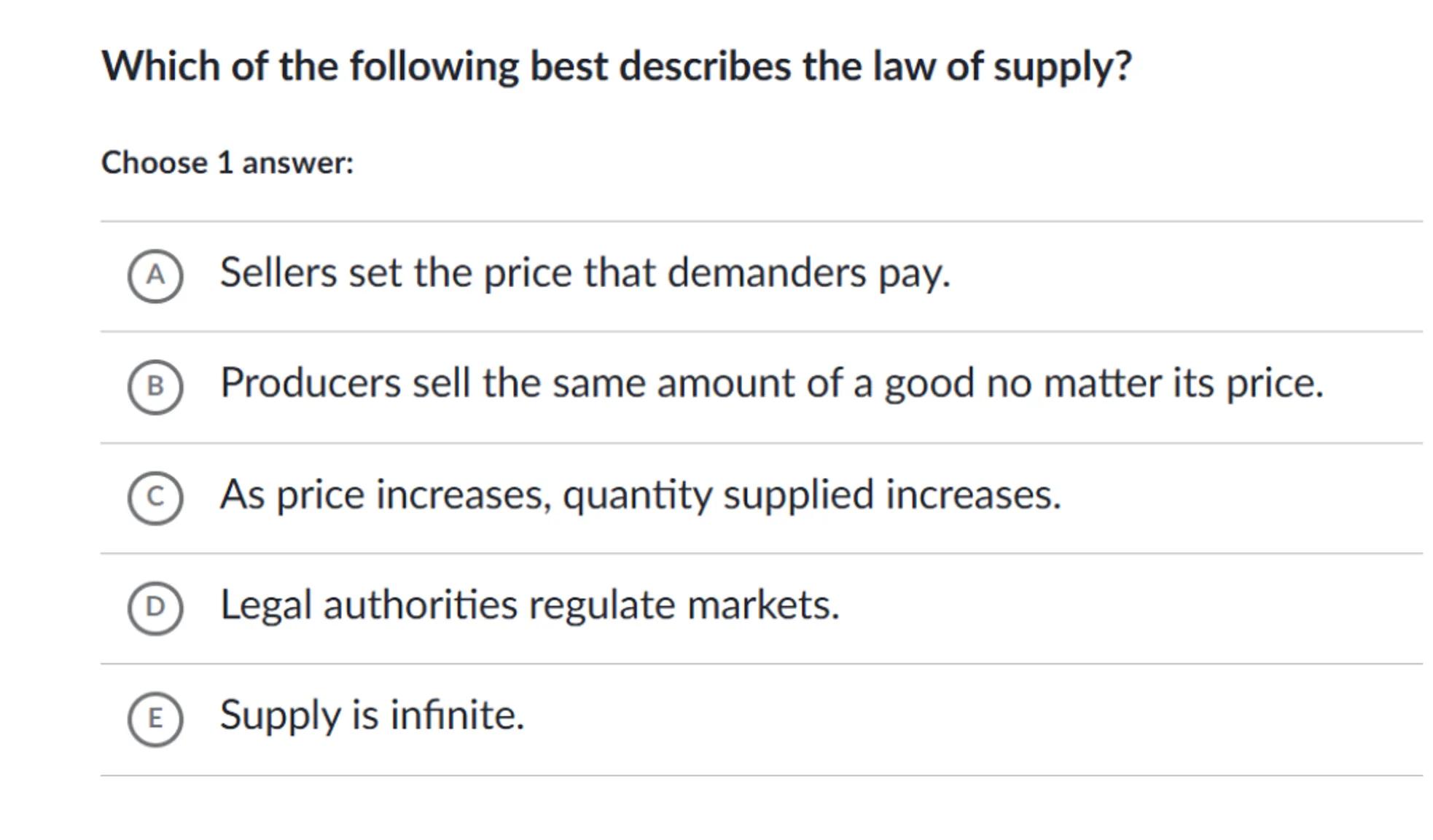Select the answer about quantity supplied increasing
The width and height of the screenshot is (1433, 840).
tap(640, 495)
